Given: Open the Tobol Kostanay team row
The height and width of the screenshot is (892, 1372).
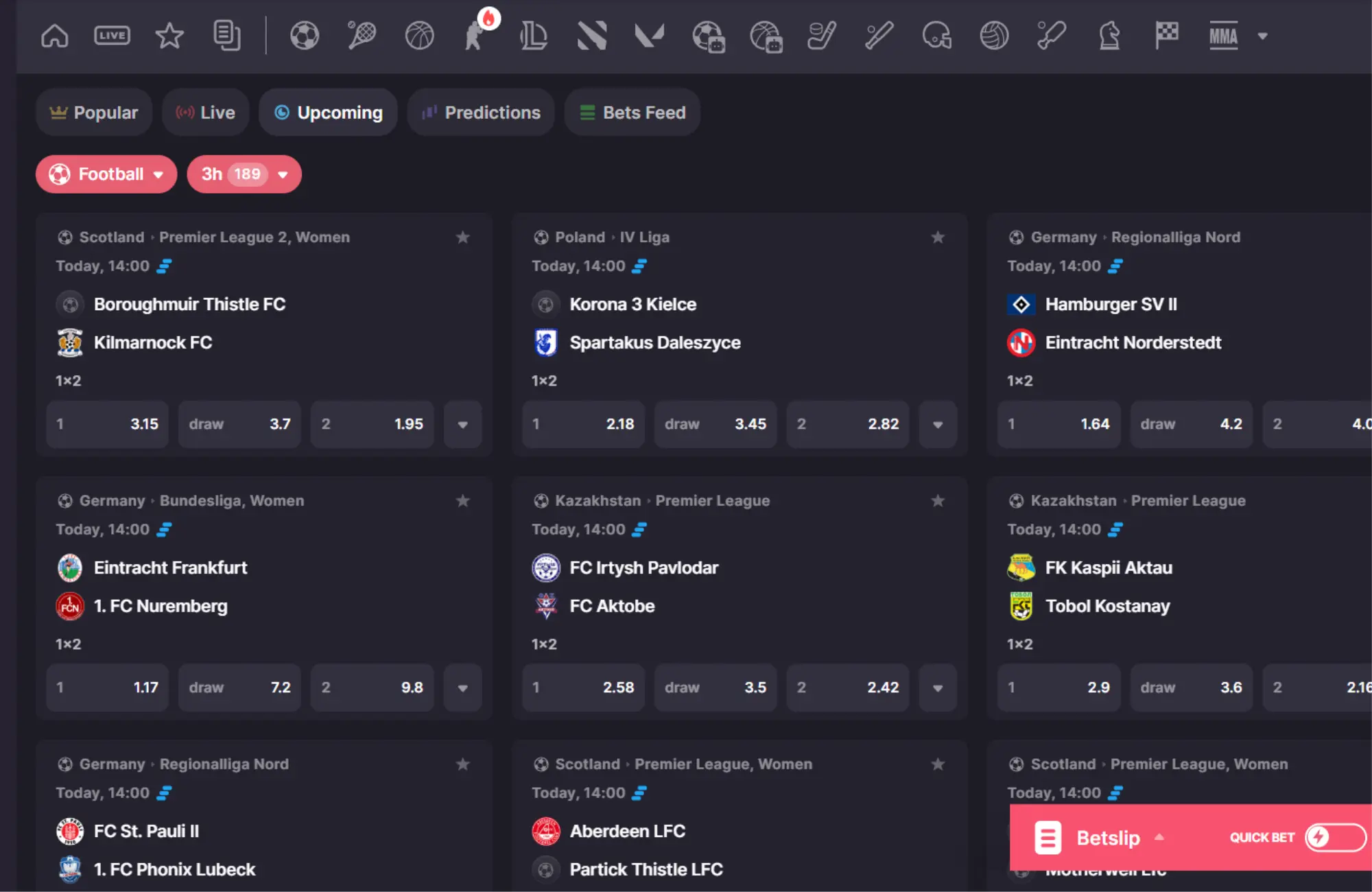Looking at the screenshot, I should coord(1089,606).
